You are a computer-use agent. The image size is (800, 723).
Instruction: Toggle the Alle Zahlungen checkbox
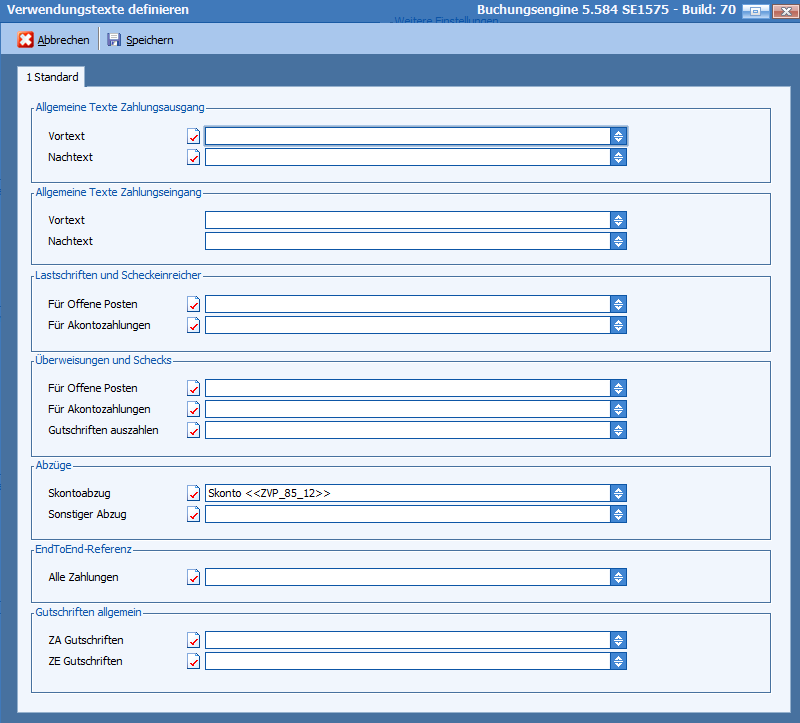(x=194, y=577)
